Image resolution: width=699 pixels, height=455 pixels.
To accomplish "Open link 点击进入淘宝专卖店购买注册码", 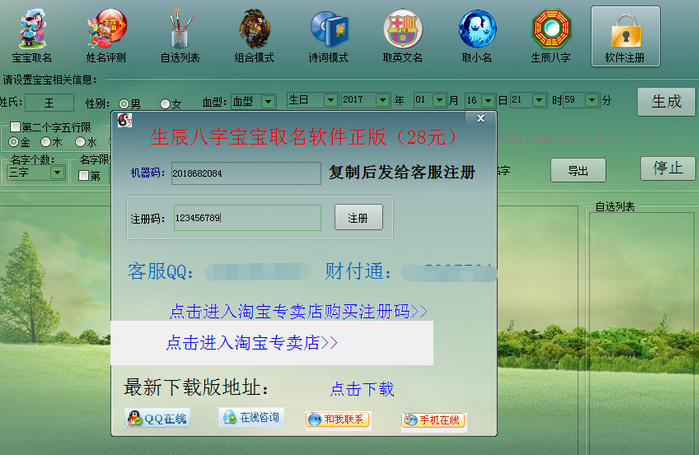I will [x=298, y=311].
